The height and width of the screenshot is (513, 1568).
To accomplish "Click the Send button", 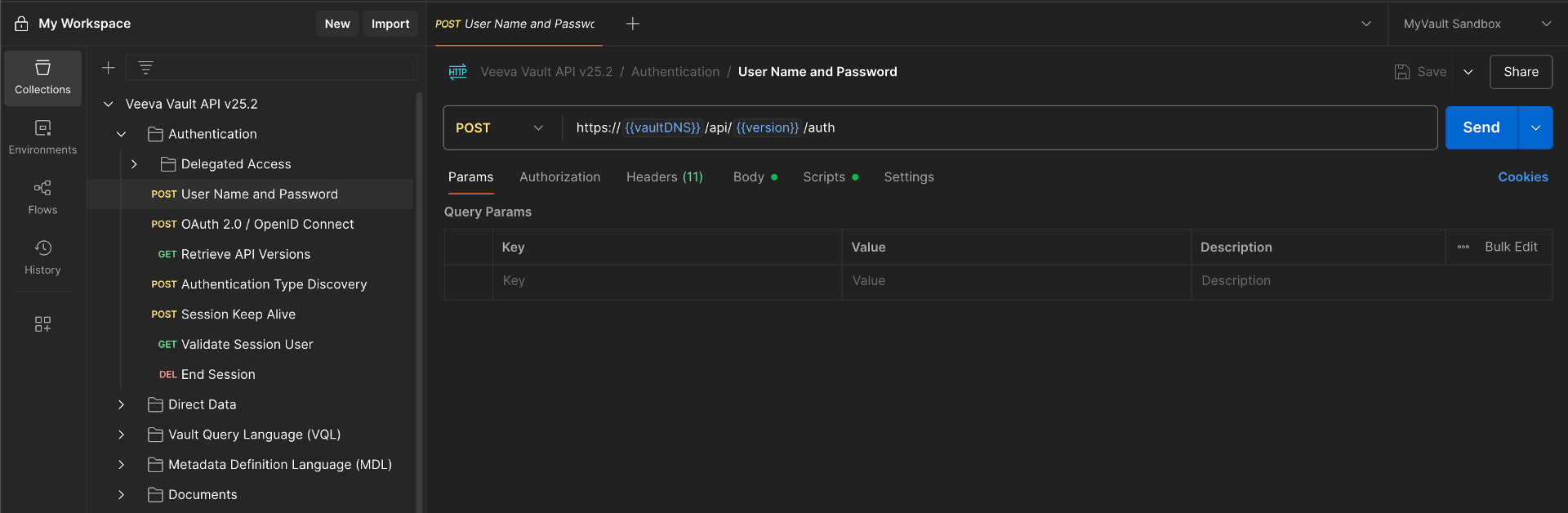I will click(x=1481, y=127).
